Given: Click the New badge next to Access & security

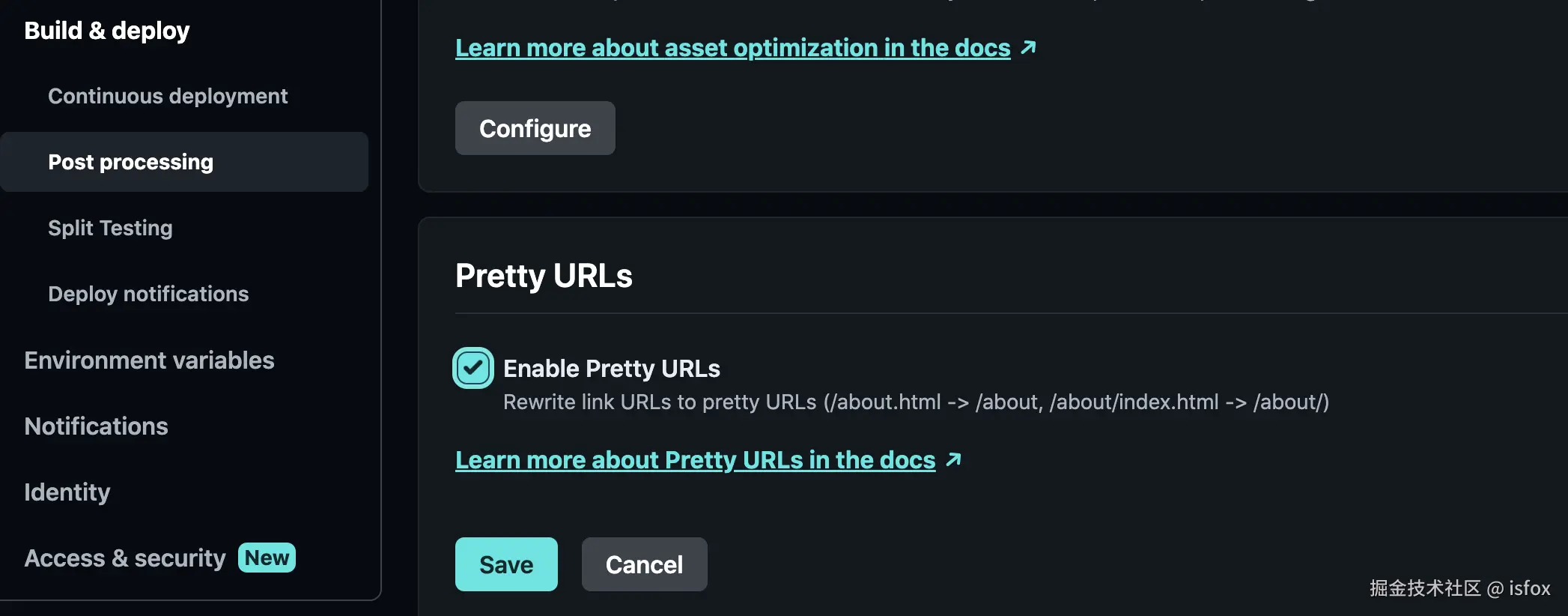Looking at the screenshot, I should point(267,558).
